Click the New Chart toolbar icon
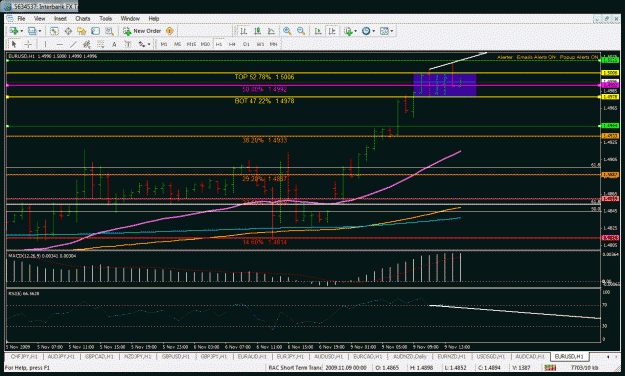The image size is (625, 376). click(14, 31)
